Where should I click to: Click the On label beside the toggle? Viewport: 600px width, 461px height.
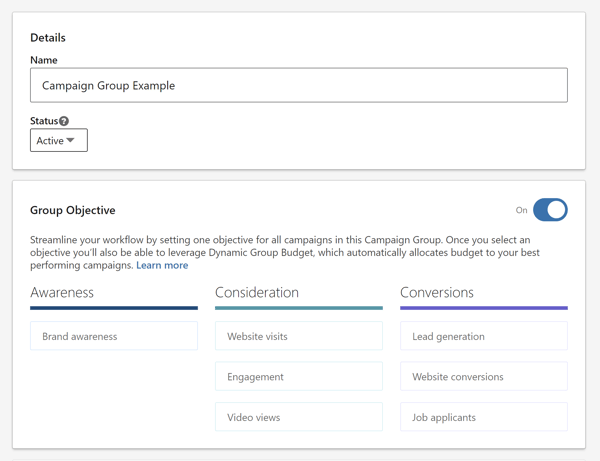521,211
